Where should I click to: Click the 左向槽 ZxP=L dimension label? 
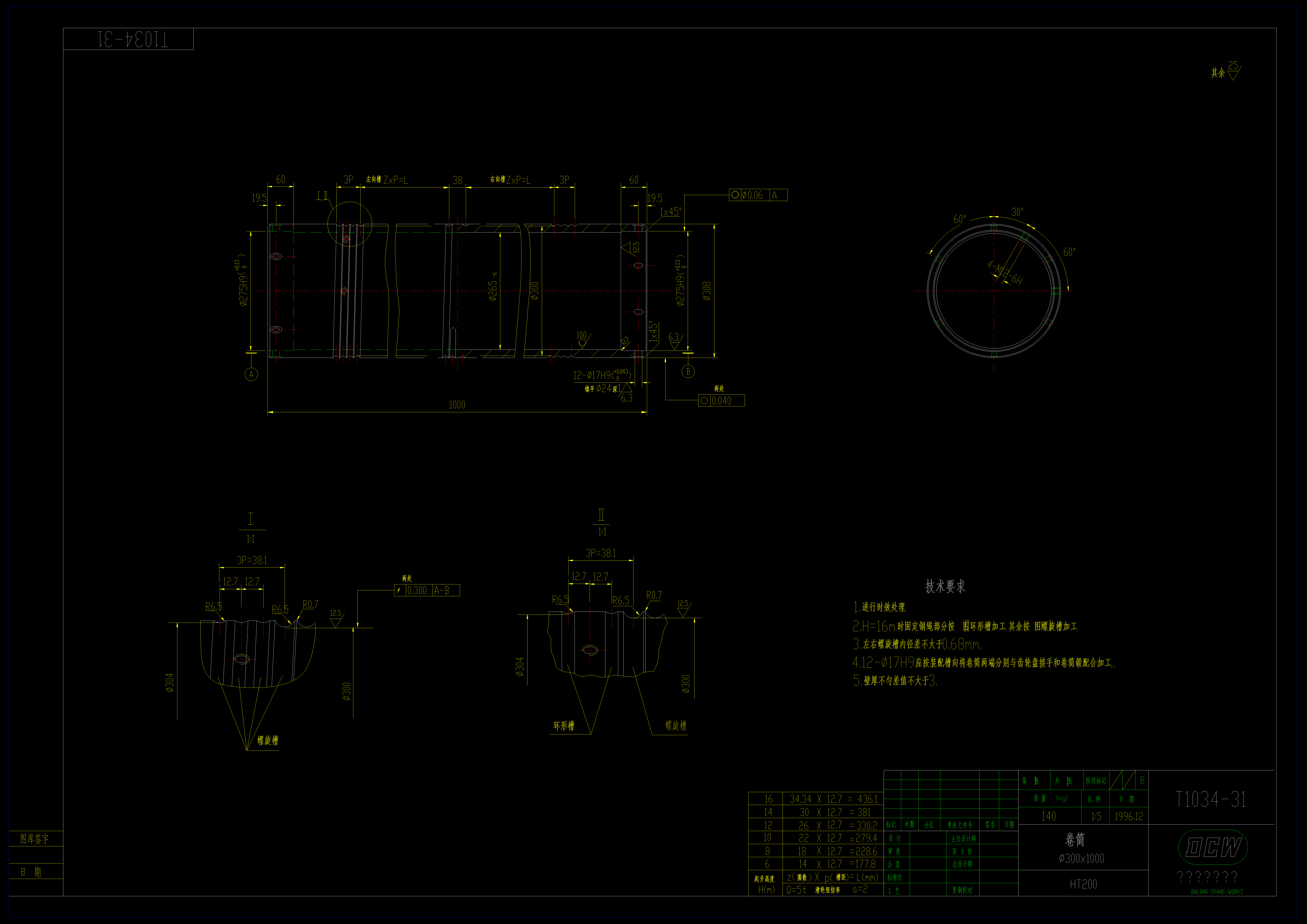click(387, 180)
